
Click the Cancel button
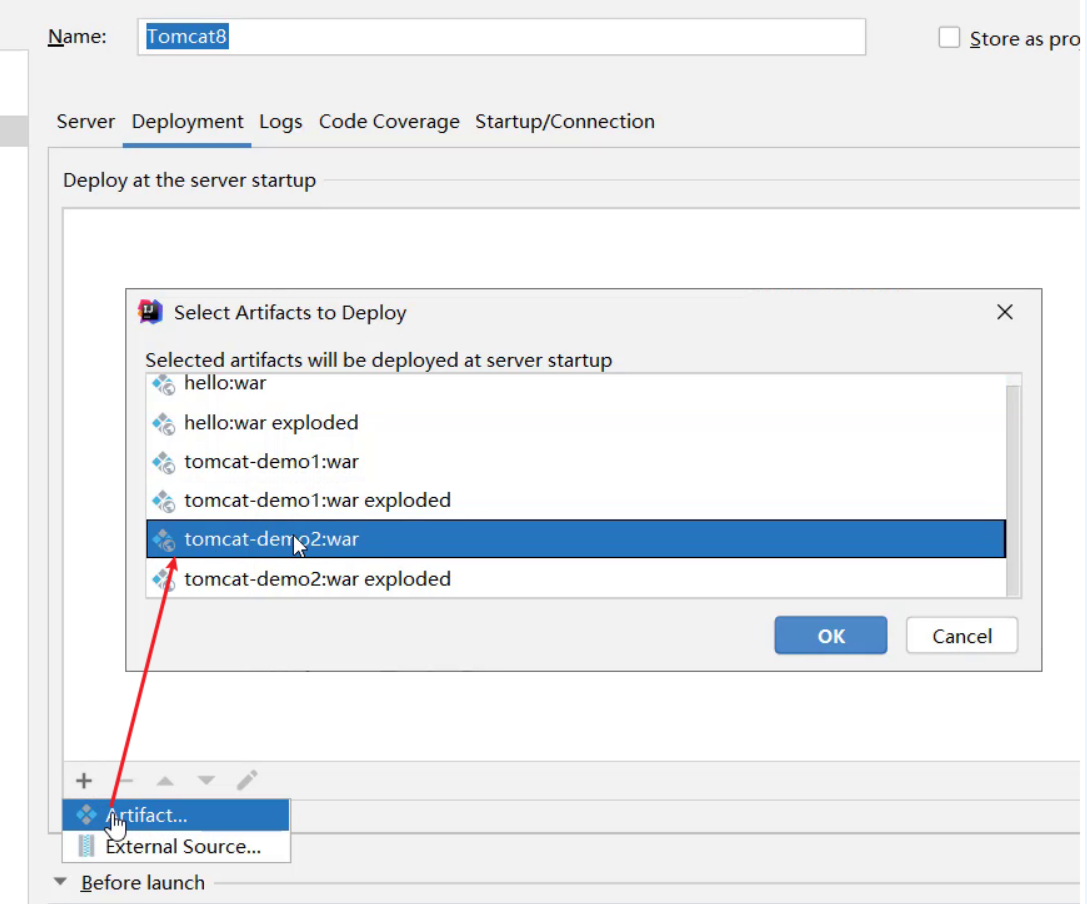(x=962, y=636)
